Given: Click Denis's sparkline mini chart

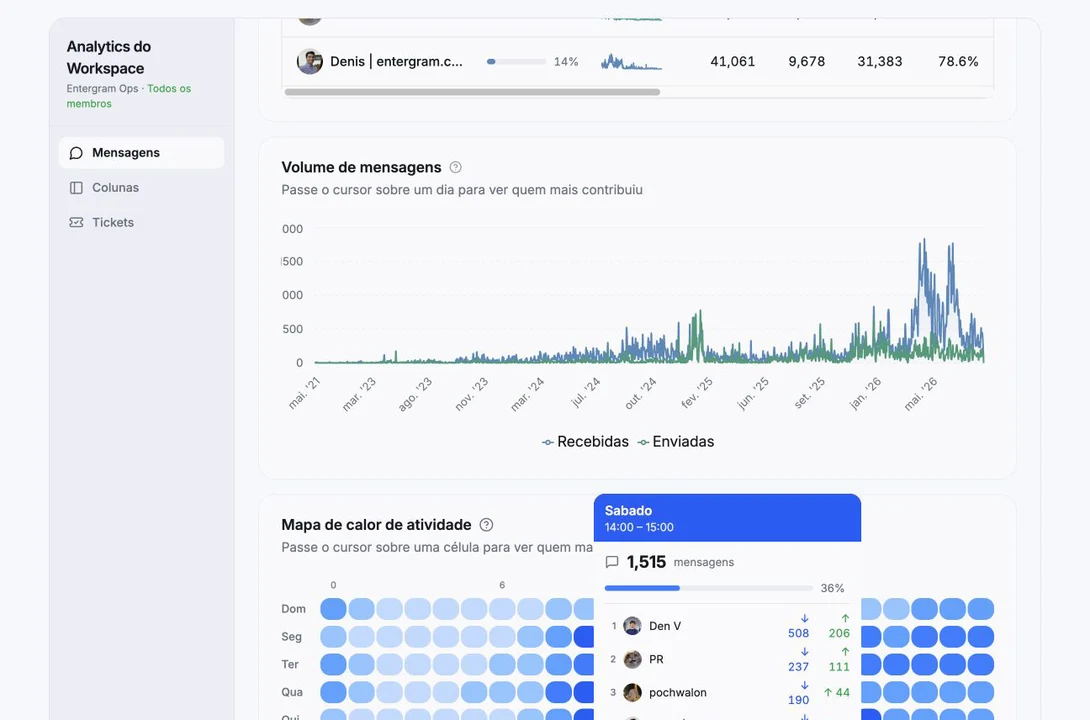Looking at the screenshot, I should (631, 62).
